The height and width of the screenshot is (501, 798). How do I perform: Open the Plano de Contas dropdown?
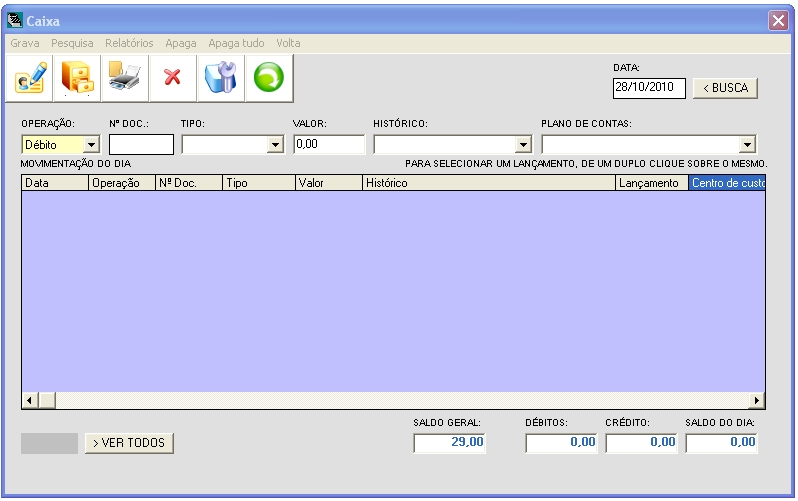[747, 145]
